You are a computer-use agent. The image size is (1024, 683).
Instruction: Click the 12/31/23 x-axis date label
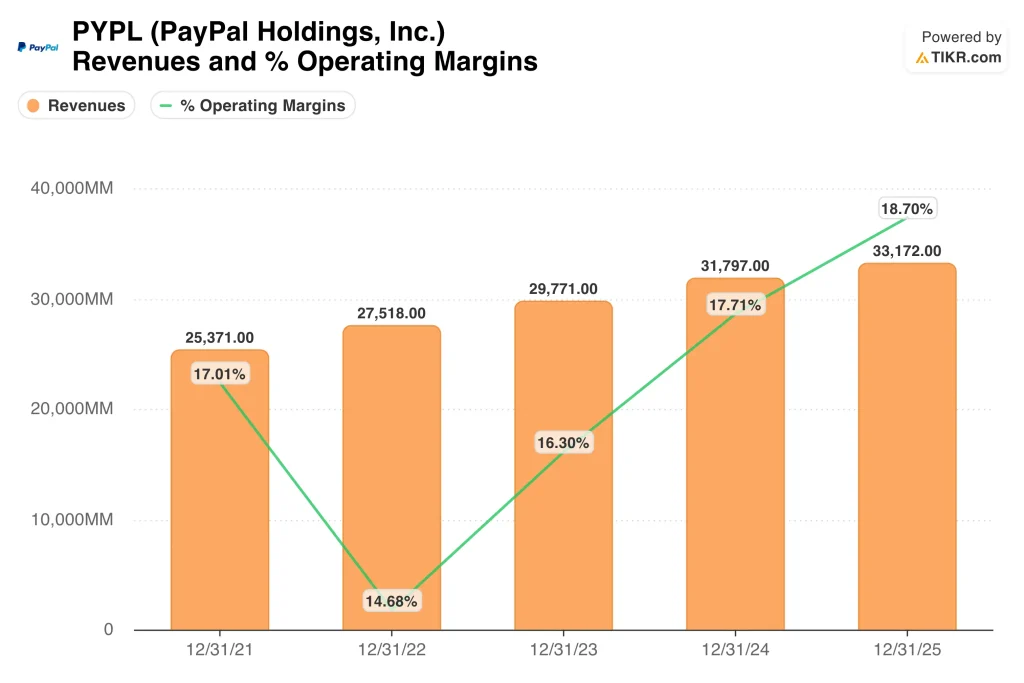coord(564,650)
